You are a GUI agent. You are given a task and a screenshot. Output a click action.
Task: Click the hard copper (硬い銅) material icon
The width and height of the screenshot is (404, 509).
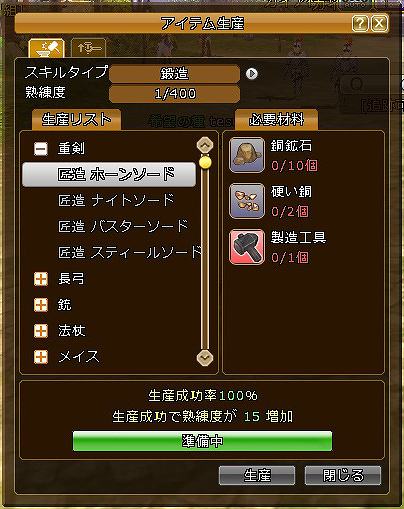tap(247, 201)
